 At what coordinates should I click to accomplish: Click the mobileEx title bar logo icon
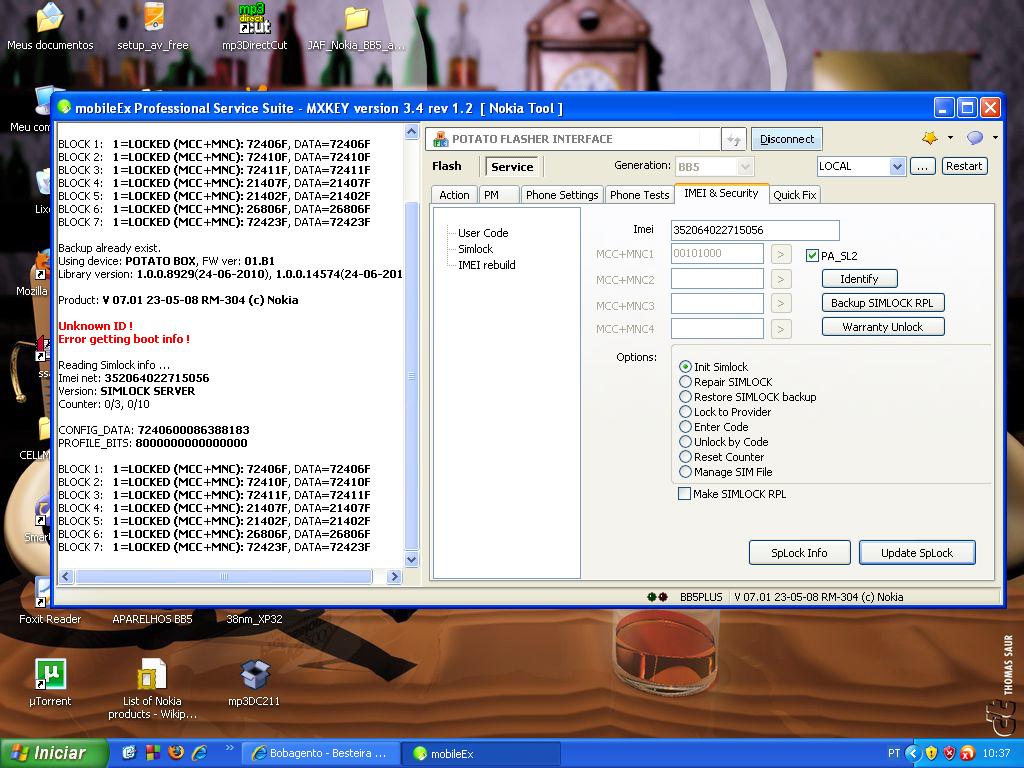pos(64,108)
